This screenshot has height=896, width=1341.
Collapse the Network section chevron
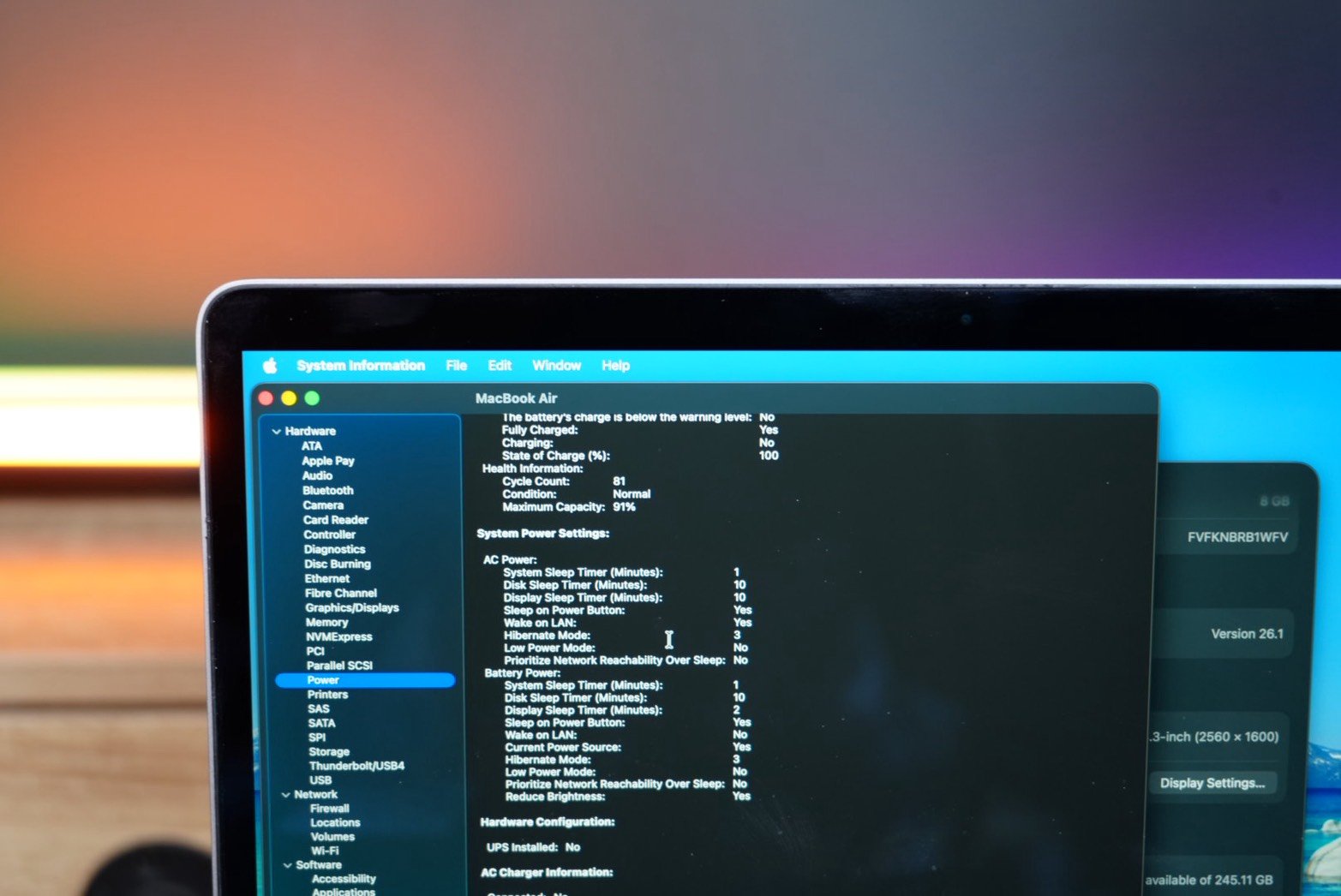coord(286,795)
